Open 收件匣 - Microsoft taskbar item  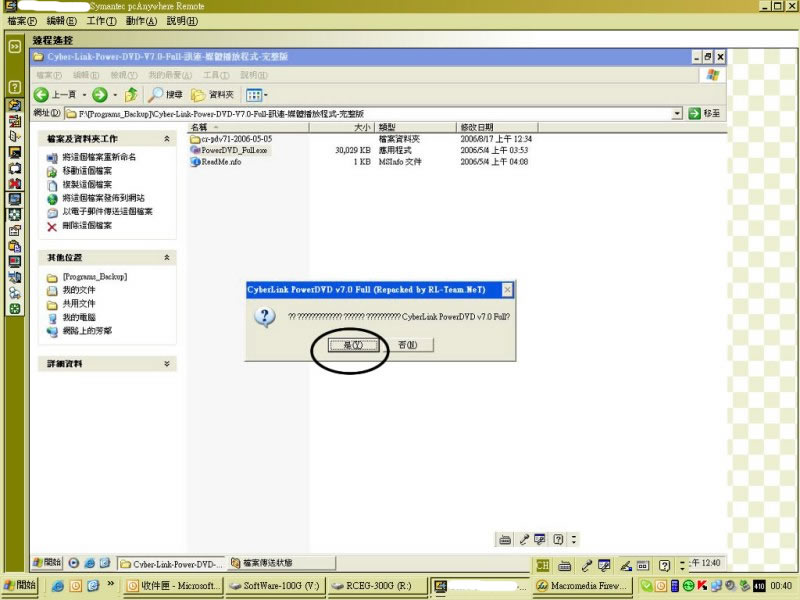click(x=173, y=586)
